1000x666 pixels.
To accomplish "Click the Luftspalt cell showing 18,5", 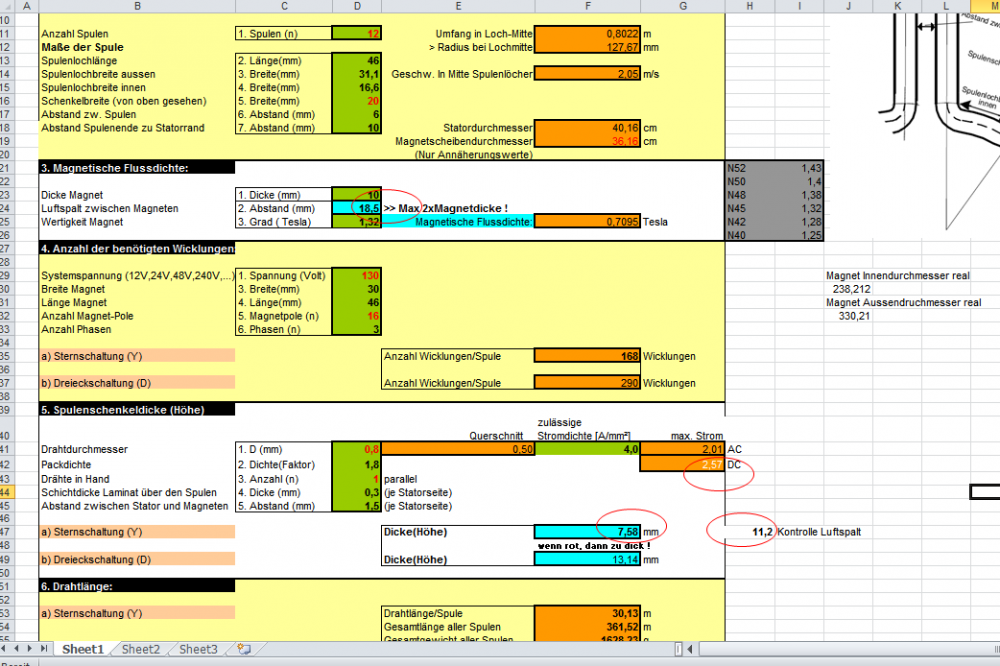I will 357,208.
